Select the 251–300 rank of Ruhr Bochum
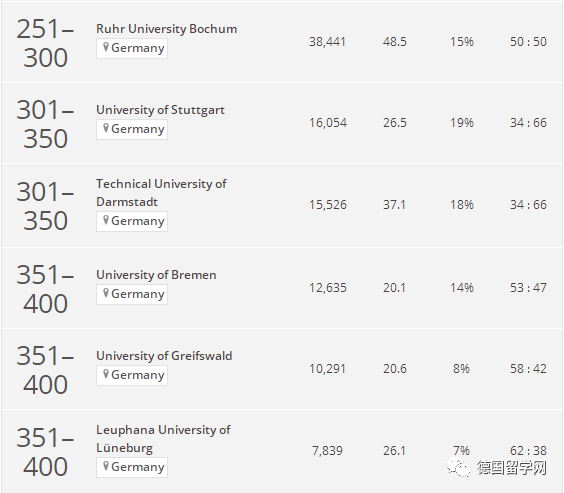The height and width of the screenshot is (493, 564). click(45, 43)
